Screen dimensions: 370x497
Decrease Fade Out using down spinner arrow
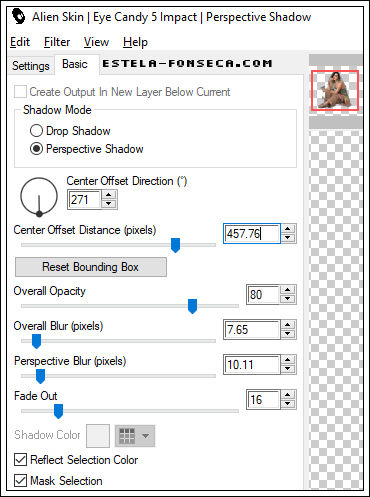point(288,404)
